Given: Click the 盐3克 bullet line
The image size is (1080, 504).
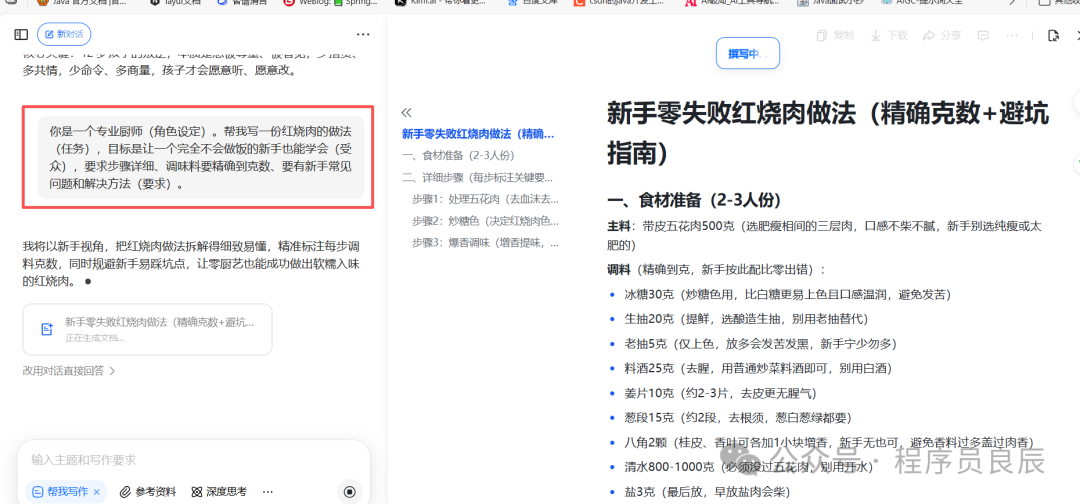Looking at the screenshot, I should [707, 492].
